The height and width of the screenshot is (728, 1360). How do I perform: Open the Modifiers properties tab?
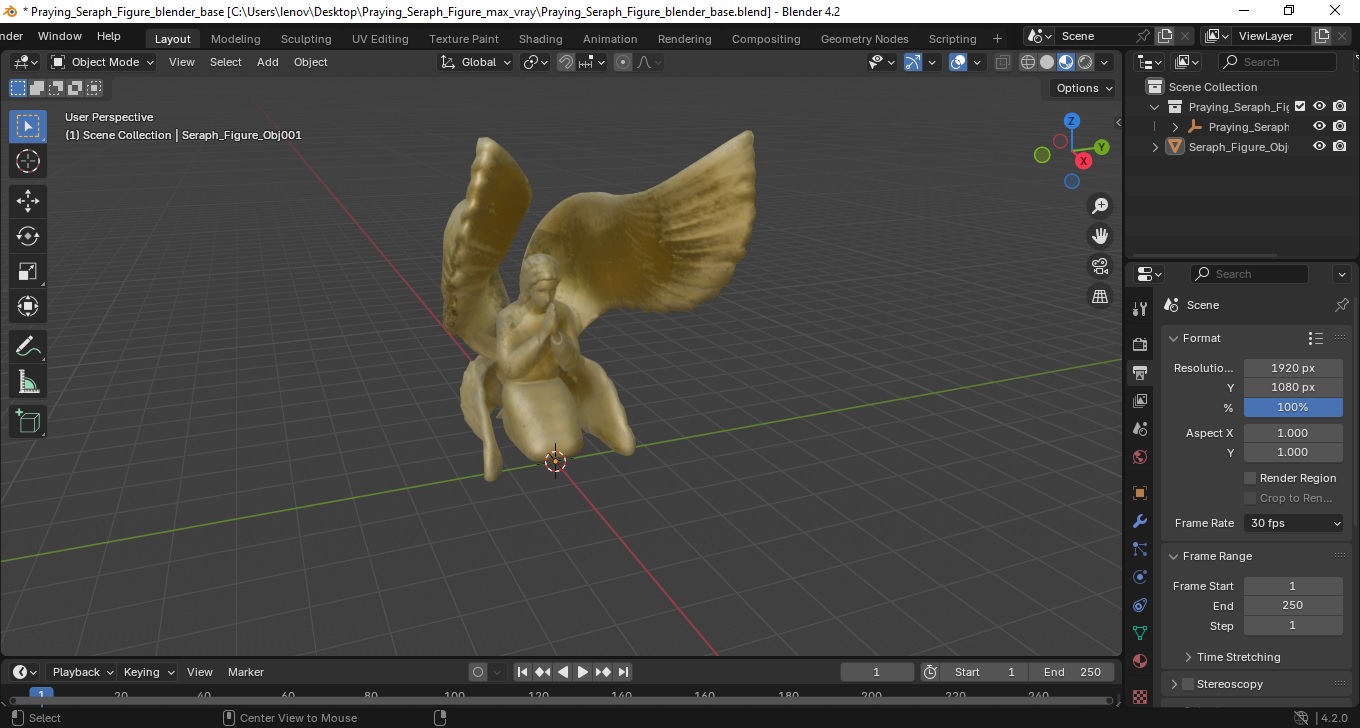[1140, 521]
